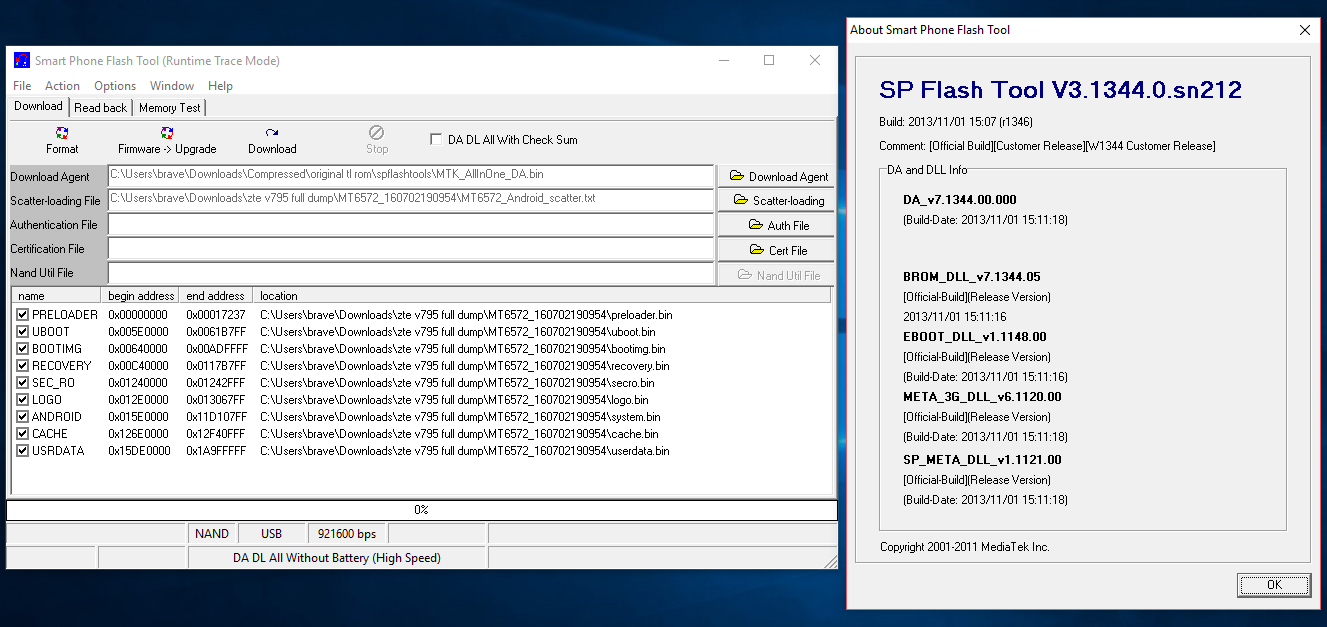Click end address 0x11D107FF for ANDROID
1327x627 pixels.
[x=216, y=416]
